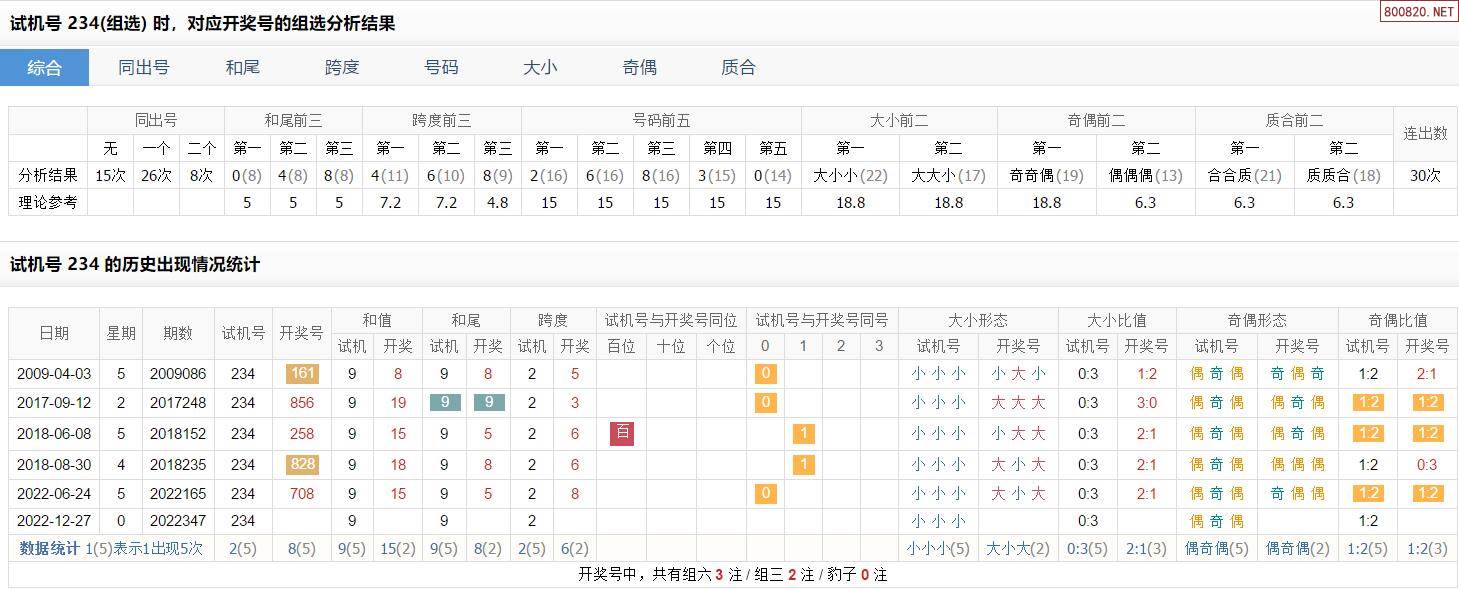Click the 星期 column header
This screenshot has width=1459, height=590.
tap(121, 333)
